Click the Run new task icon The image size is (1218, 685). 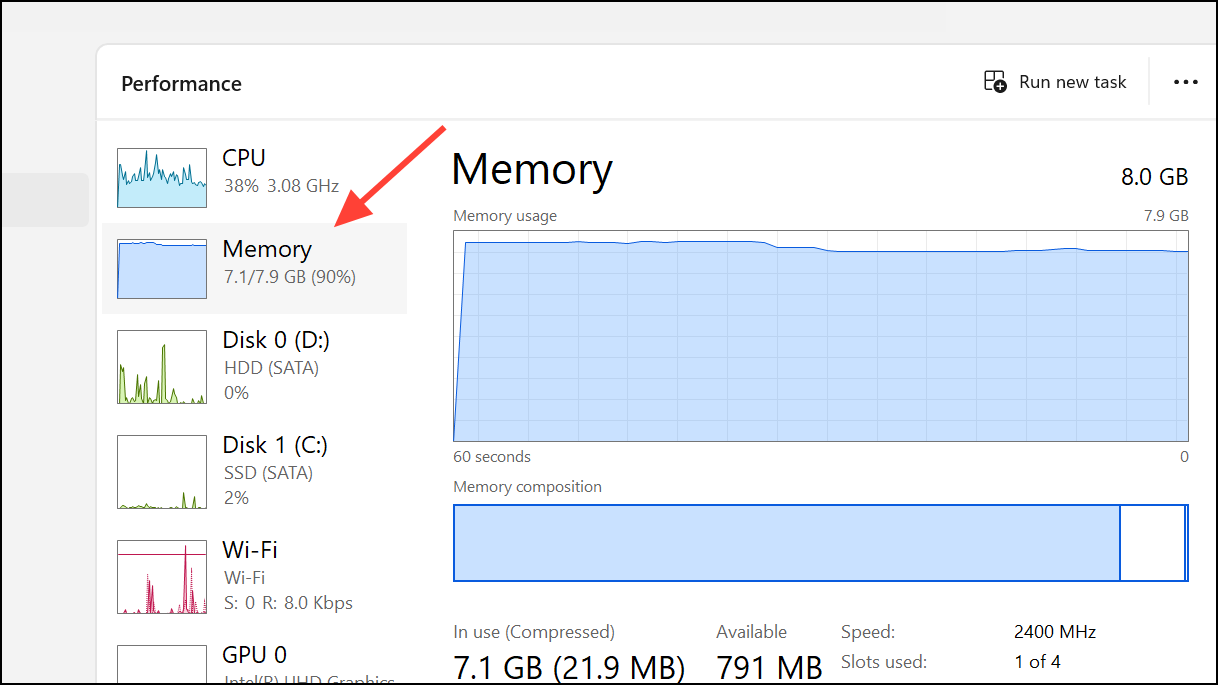994,81
